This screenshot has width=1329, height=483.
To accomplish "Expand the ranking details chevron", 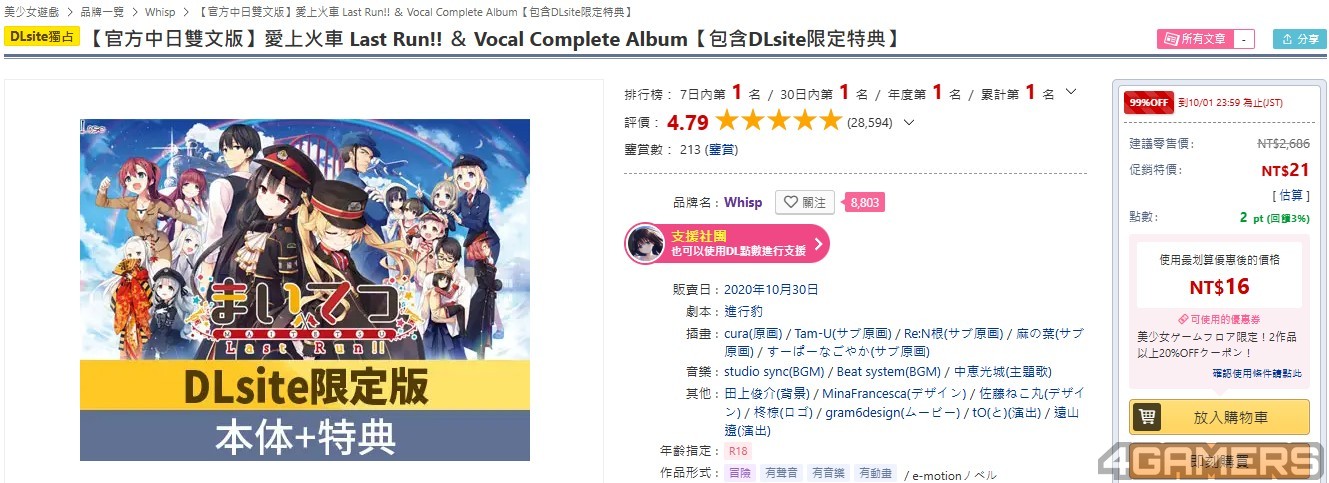I will pyautogui.click(x=1070, y=92).
